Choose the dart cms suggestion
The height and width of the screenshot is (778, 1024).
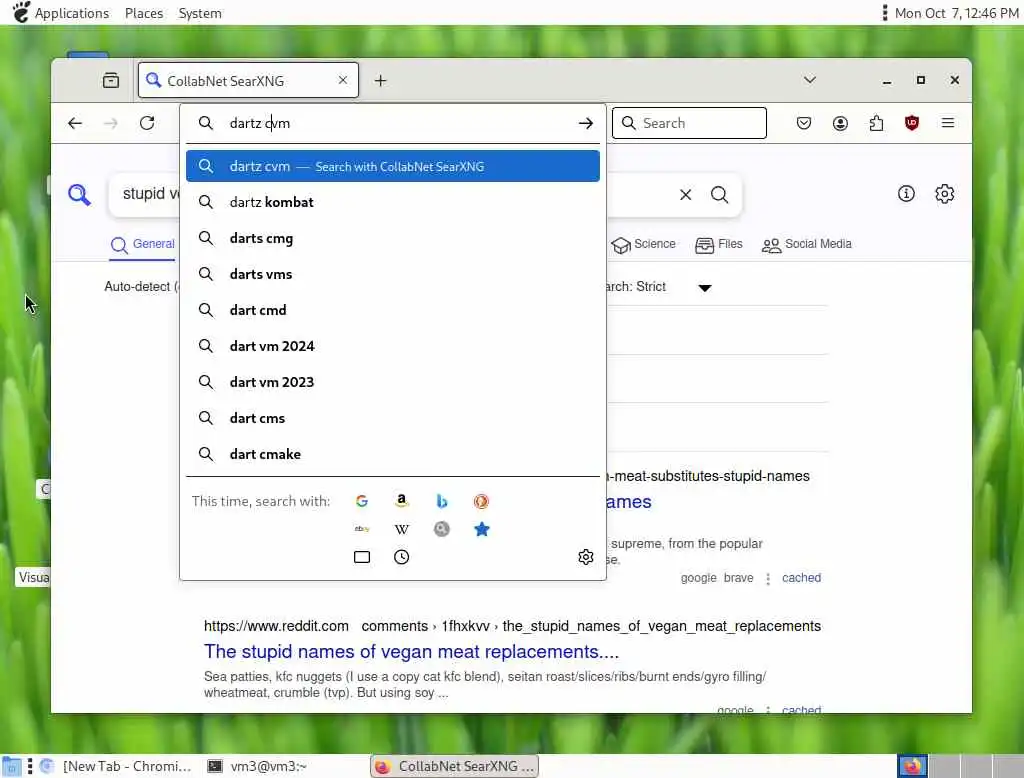(392, 417)
